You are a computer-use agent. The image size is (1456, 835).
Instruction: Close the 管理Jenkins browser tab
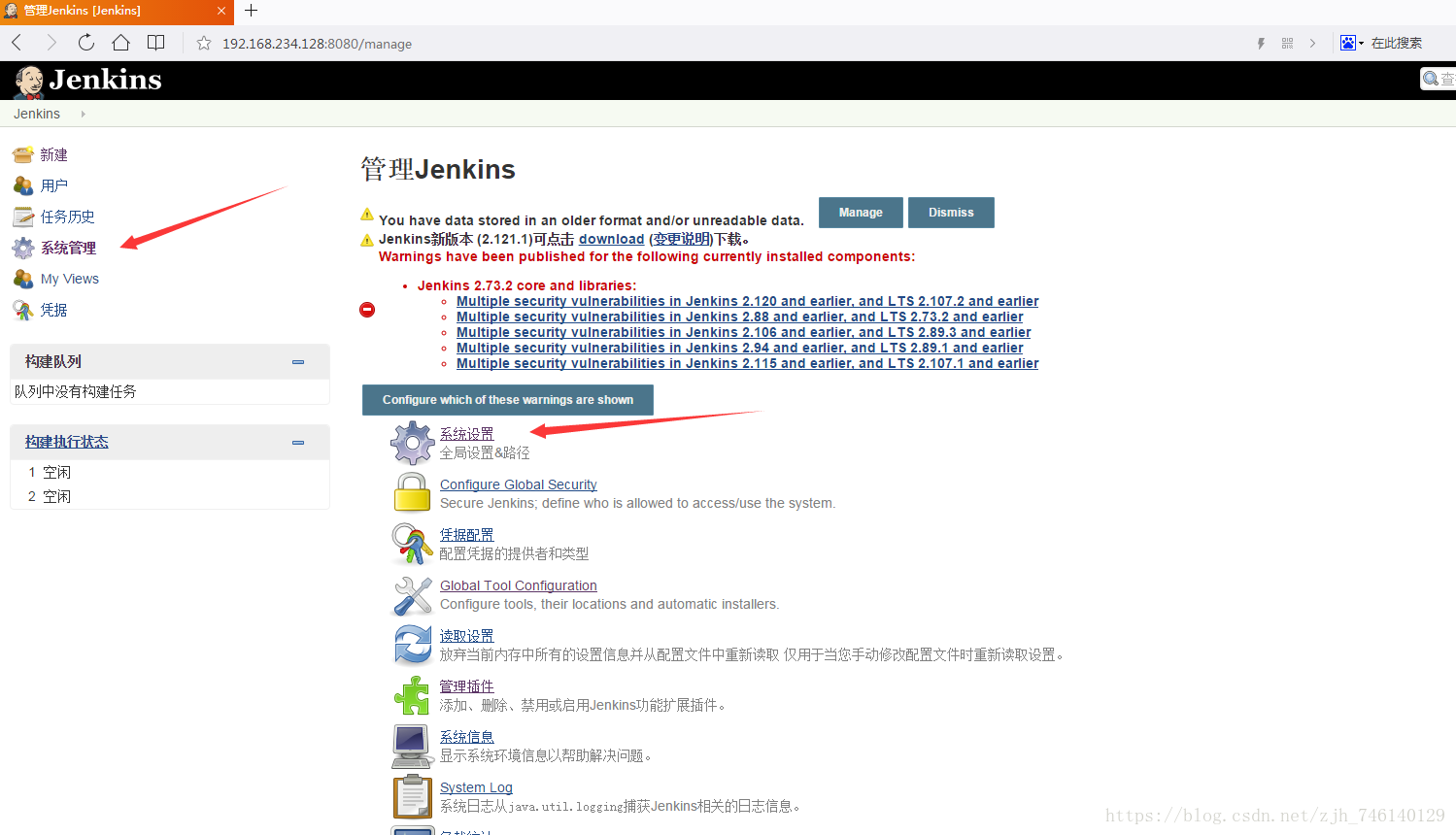(221, 11)
